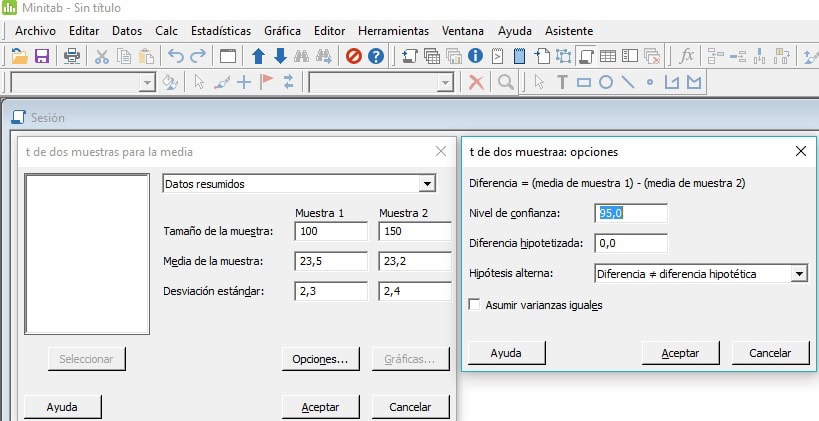Open the Hipótesis alterna dropdown
The width and height of the screenshot is (819, 421).
[797, 273]
